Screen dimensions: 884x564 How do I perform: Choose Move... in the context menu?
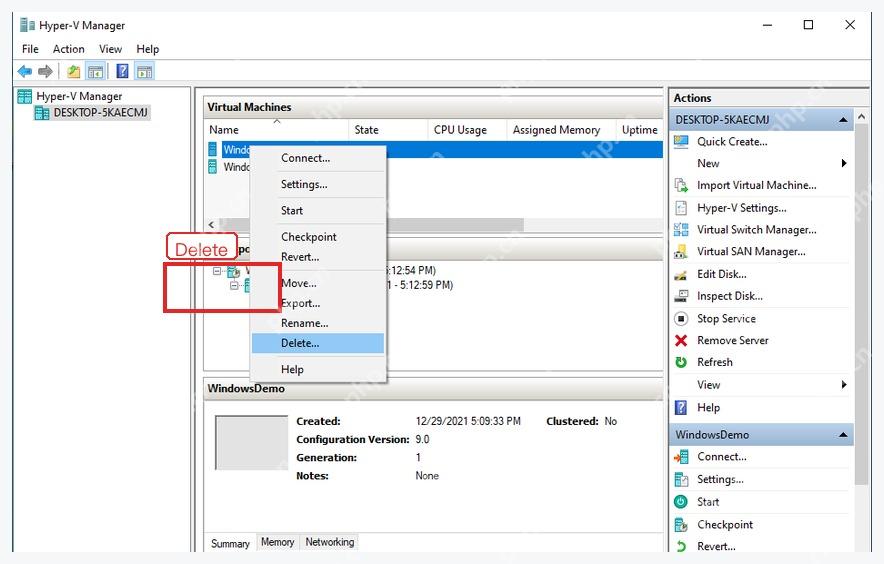pos(318,283)
